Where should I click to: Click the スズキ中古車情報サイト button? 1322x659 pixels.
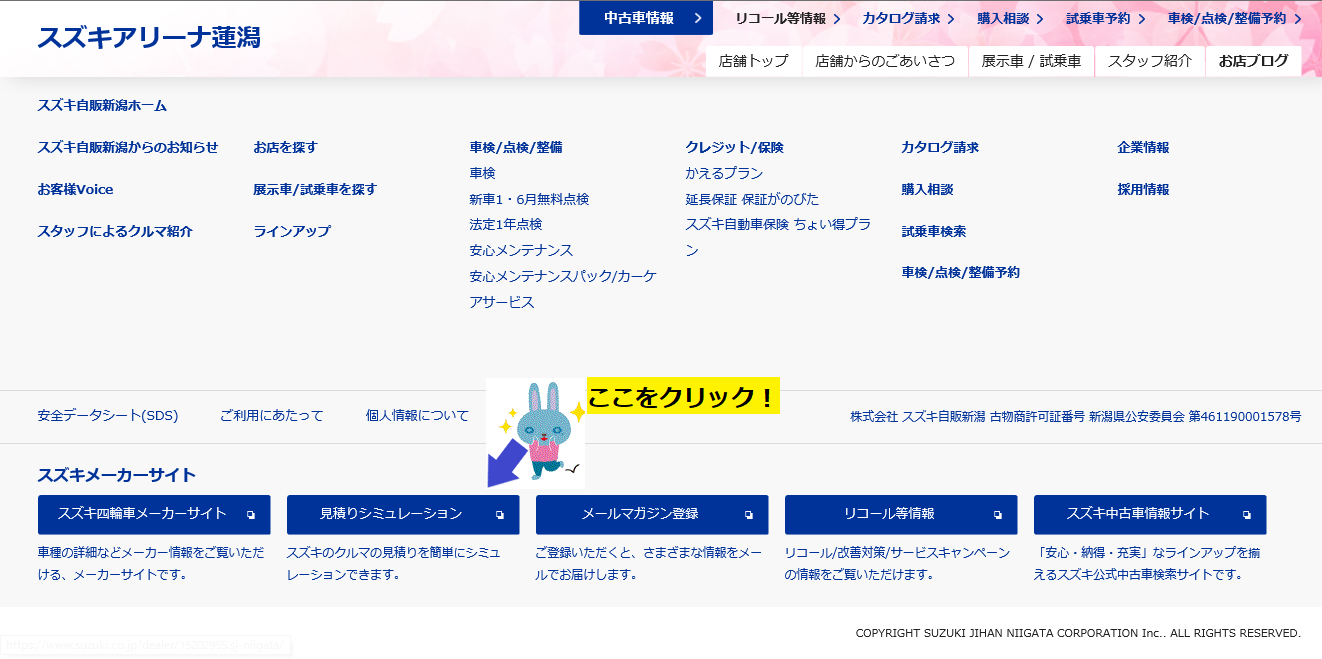[1150, 514]
